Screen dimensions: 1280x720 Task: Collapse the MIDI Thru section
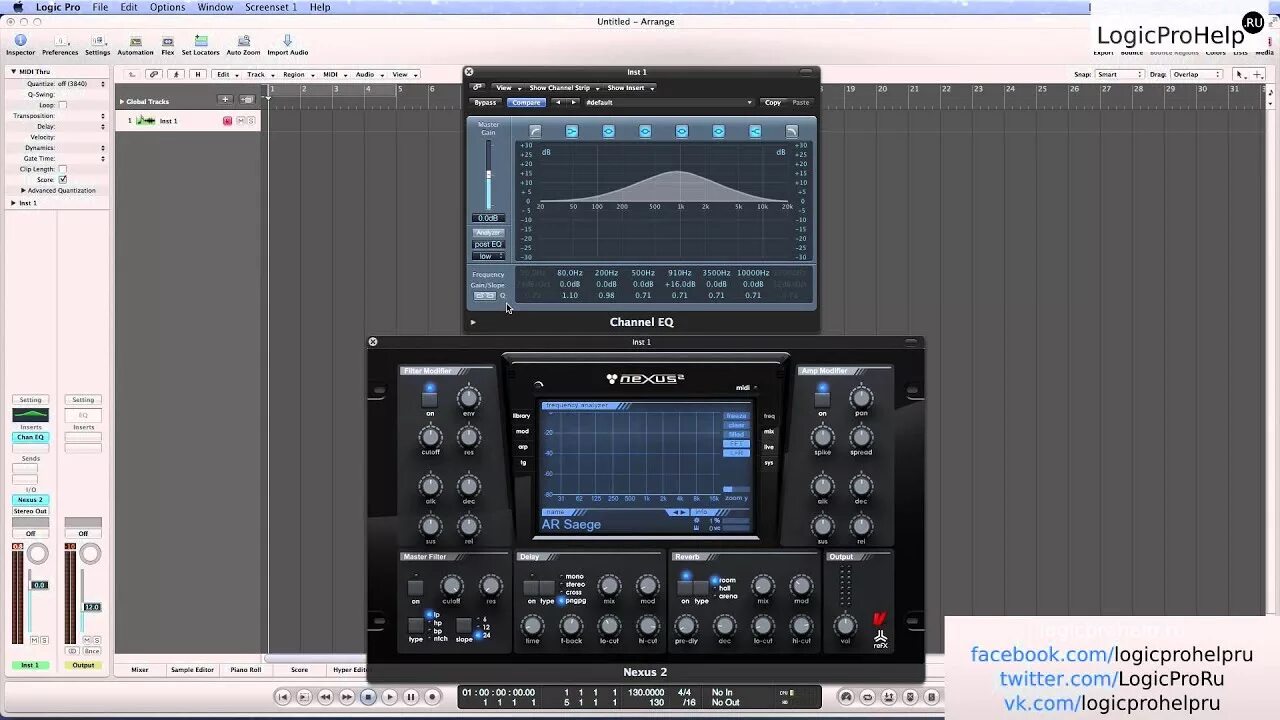(14, 72)
